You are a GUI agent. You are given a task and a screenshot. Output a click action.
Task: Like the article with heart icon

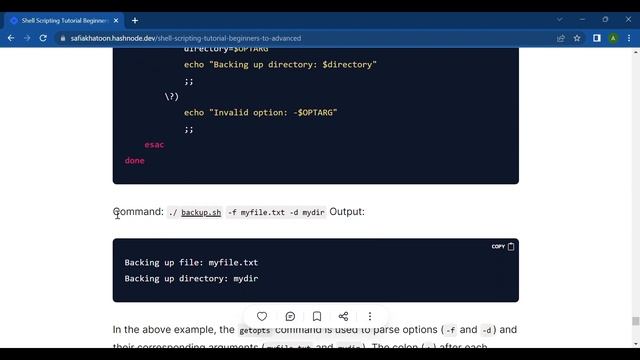262,316
